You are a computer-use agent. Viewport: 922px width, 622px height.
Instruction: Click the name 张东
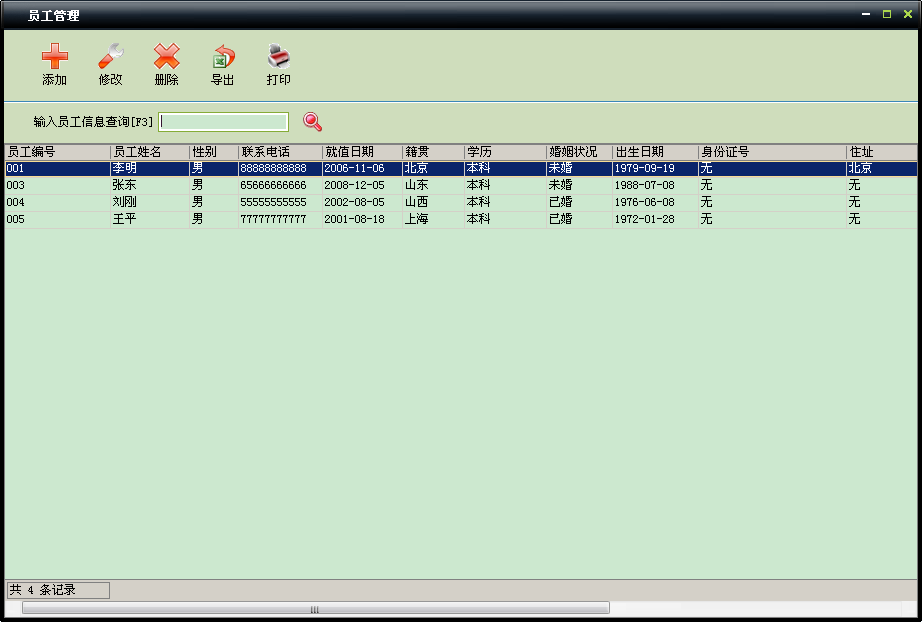click(124, 185)
